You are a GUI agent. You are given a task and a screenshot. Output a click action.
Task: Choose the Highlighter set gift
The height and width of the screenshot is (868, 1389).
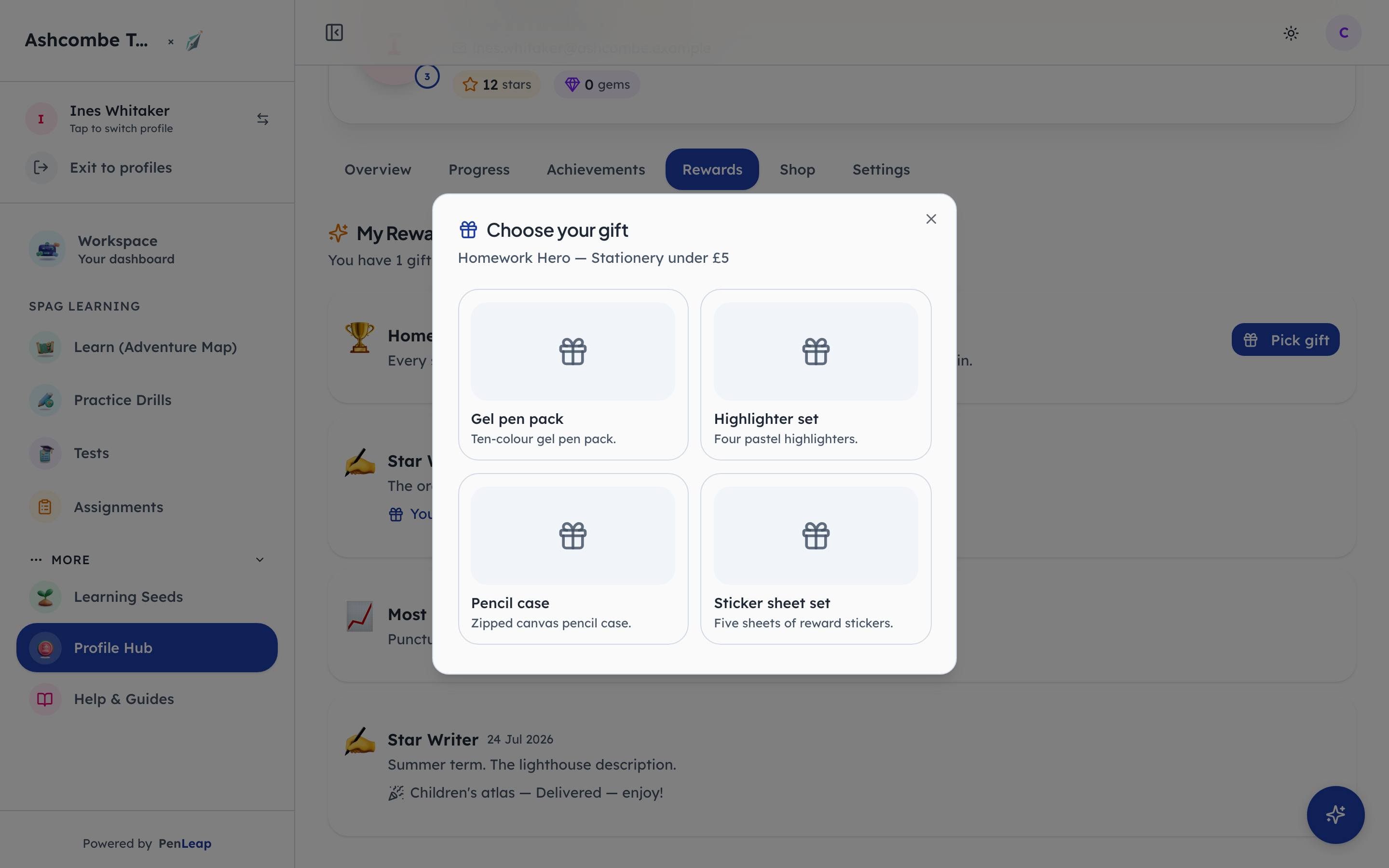coord(816,374)
